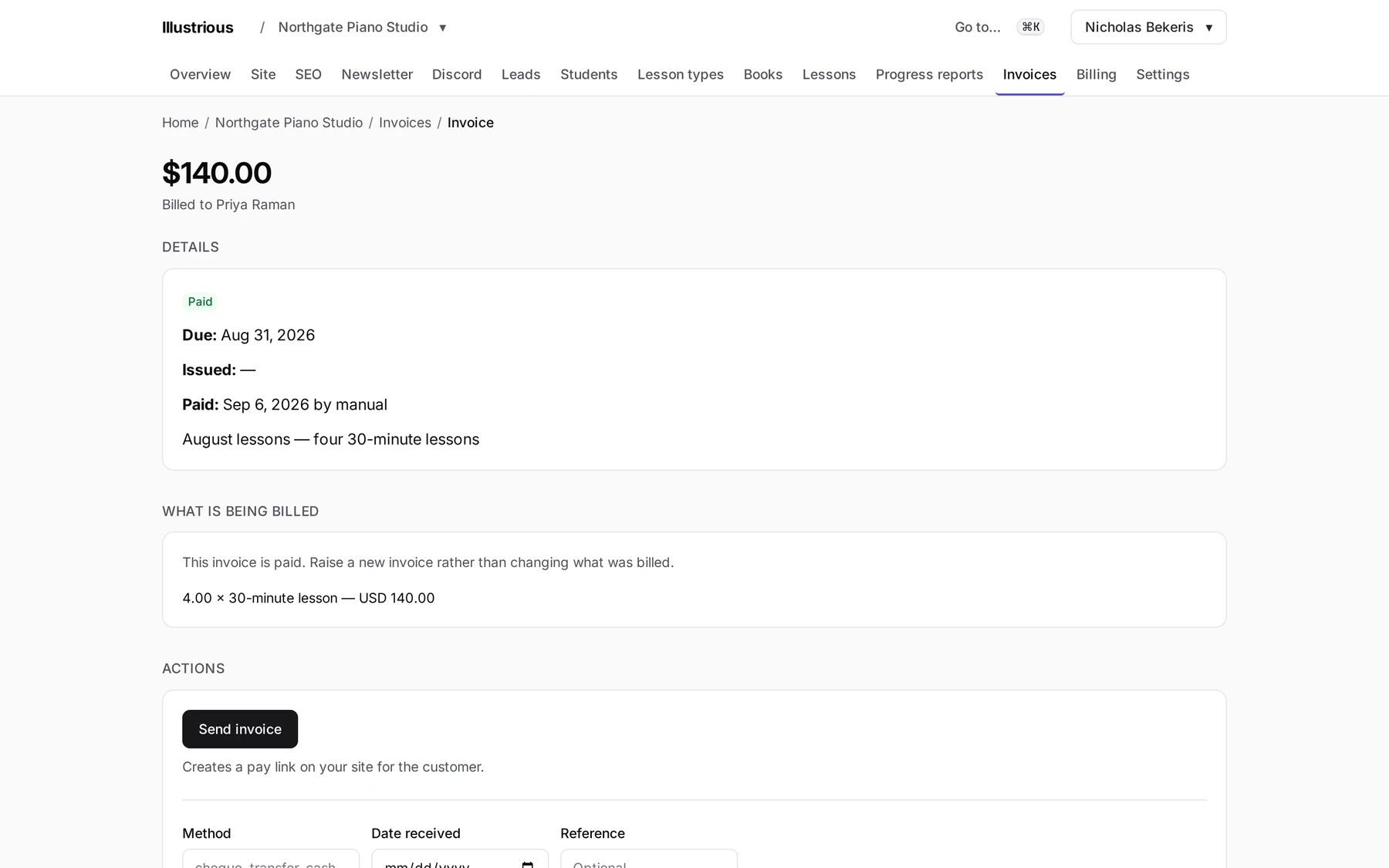Select the Lessons tab
1389x868 pixels.
(x=829, y=74)
